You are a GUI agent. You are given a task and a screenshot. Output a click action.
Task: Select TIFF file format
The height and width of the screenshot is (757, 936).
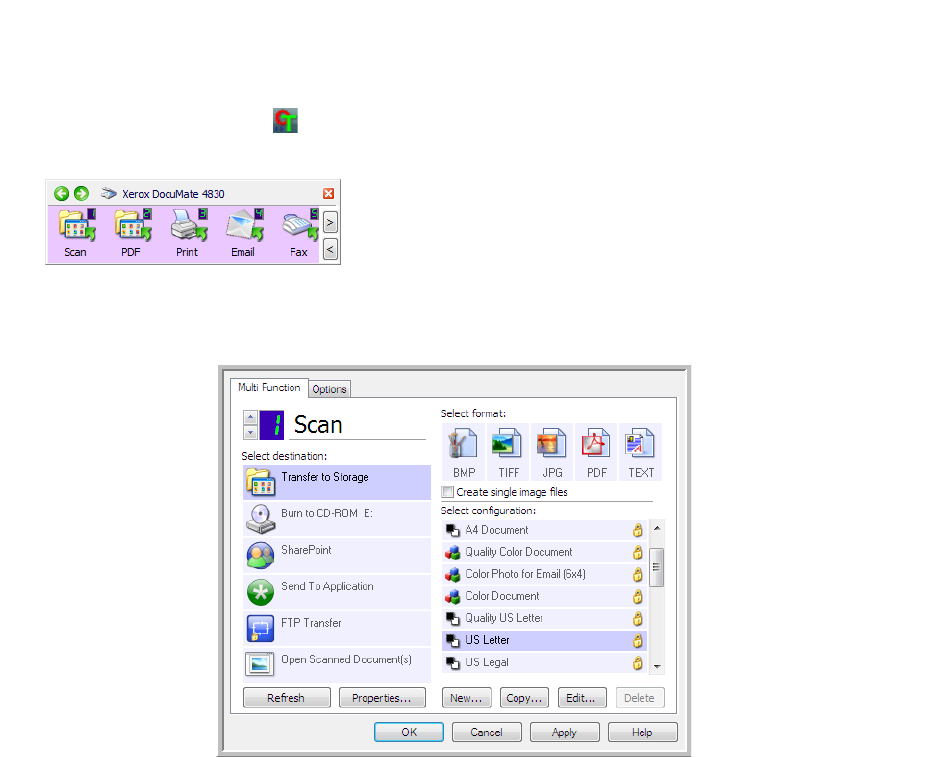pyautogui.click(x=508, y=452)
